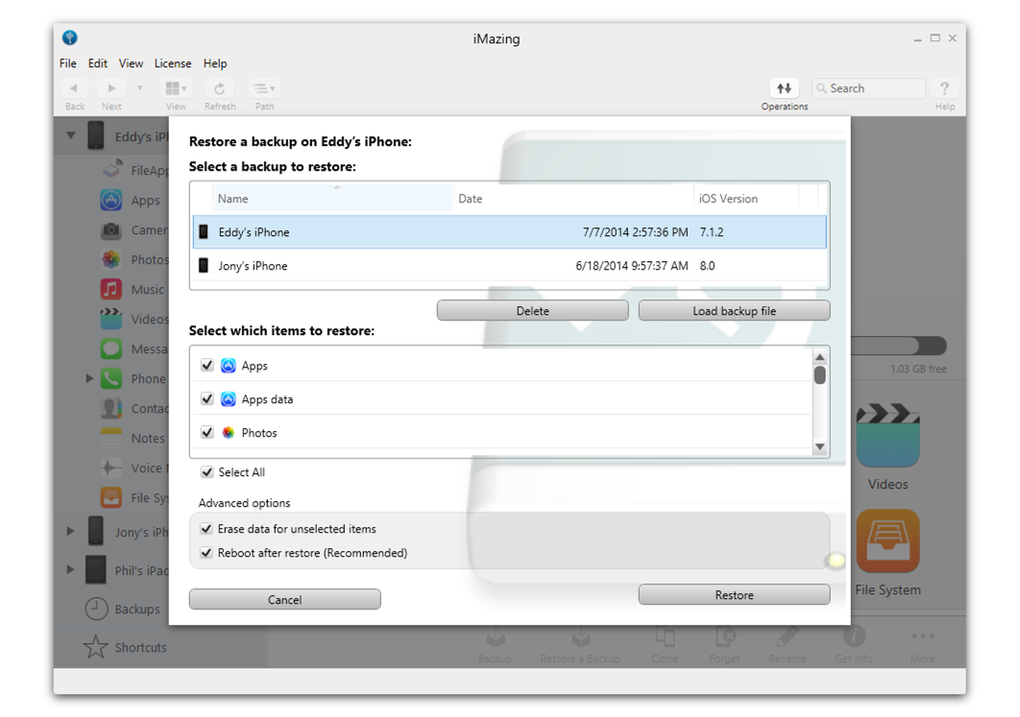Open the Edit menu
Viewport: 1020px width, 717px height.
pyautogui.click(x=98, y=63)
